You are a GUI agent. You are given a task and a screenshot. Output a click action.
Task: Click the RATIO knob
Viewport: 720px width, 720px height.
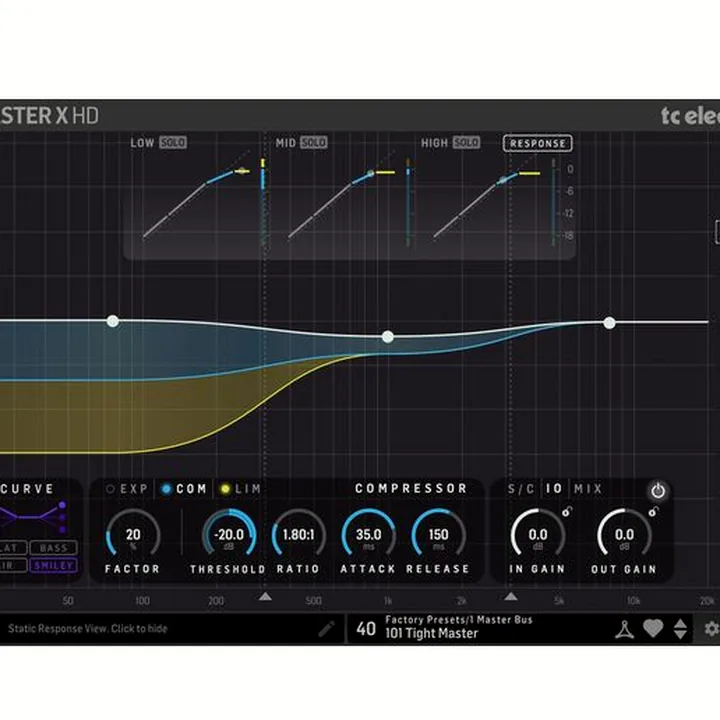pos(298,534)
